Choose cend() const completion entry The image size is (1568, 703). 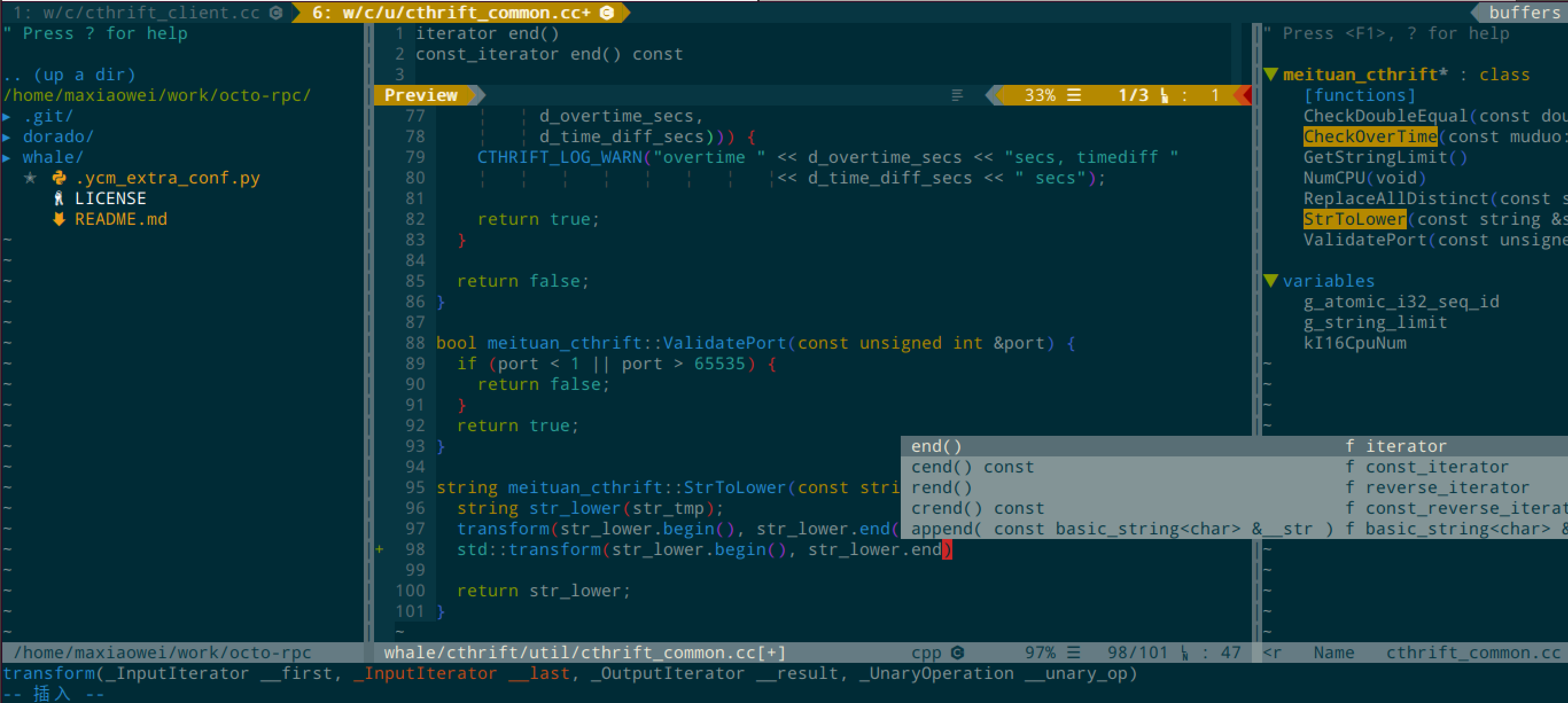(1235, 466)
